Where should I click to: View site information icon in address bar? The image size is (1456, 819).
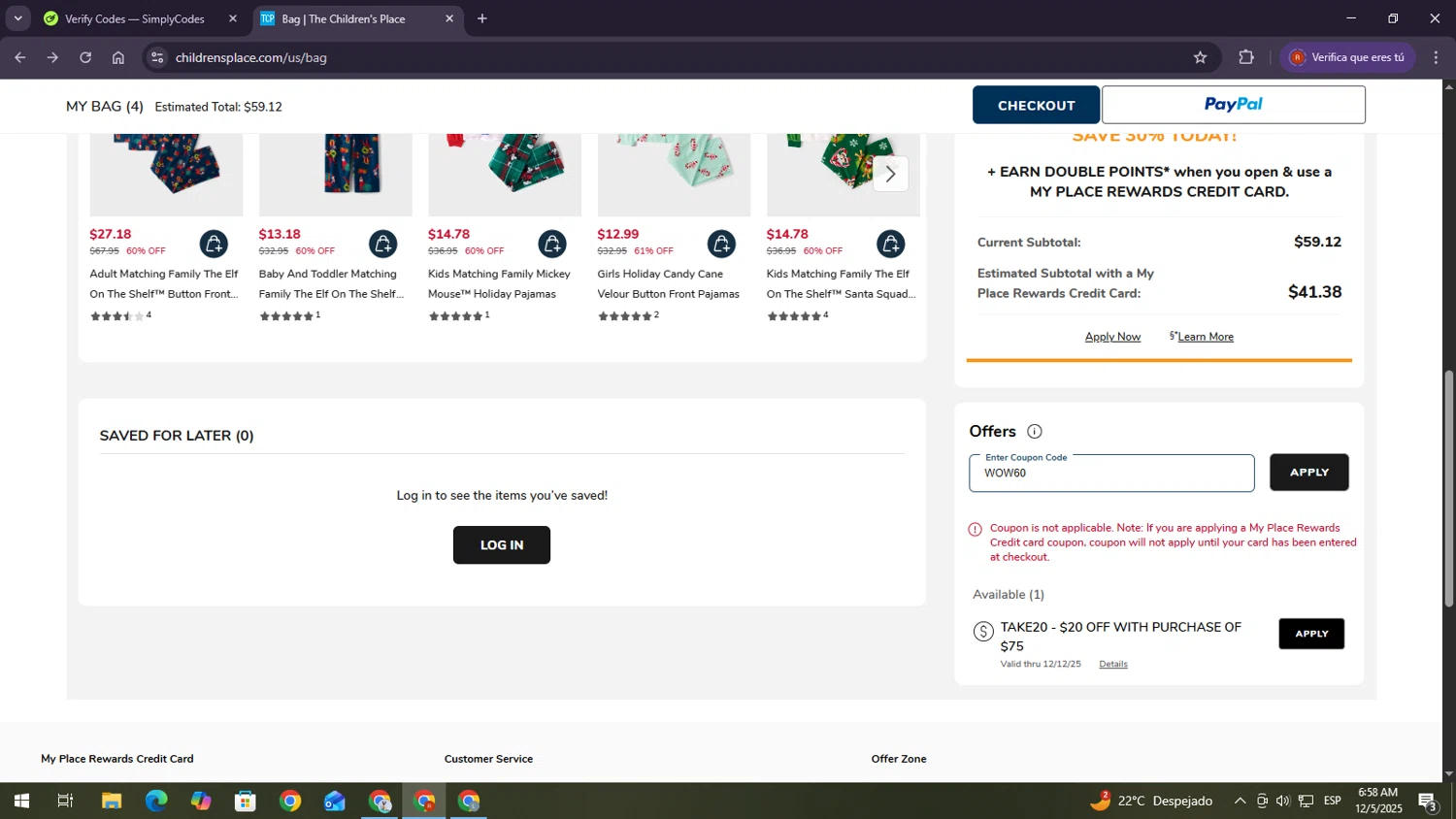point(157,57)
